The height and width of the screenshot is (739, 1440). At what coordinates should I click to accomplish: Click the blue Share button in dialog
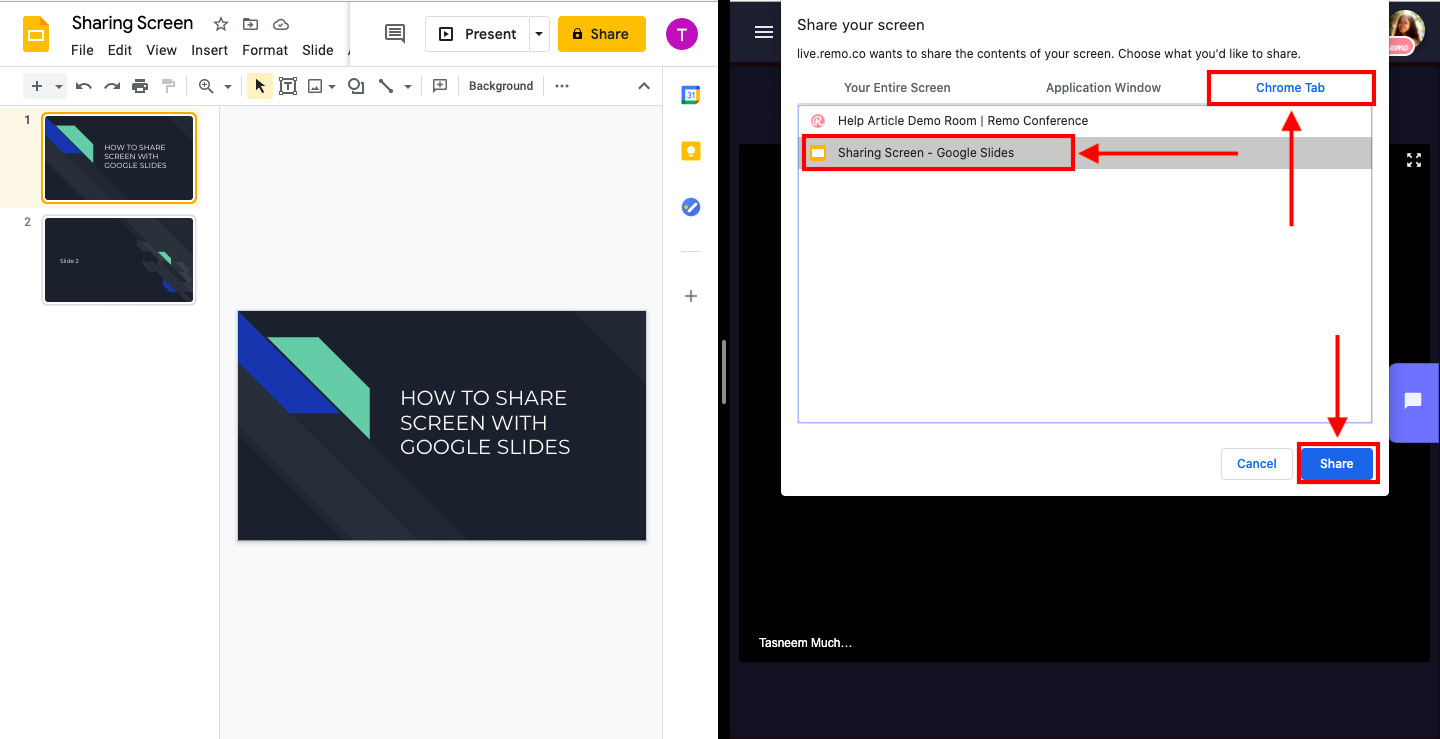pyautogui.click(x=1336, y=464)
